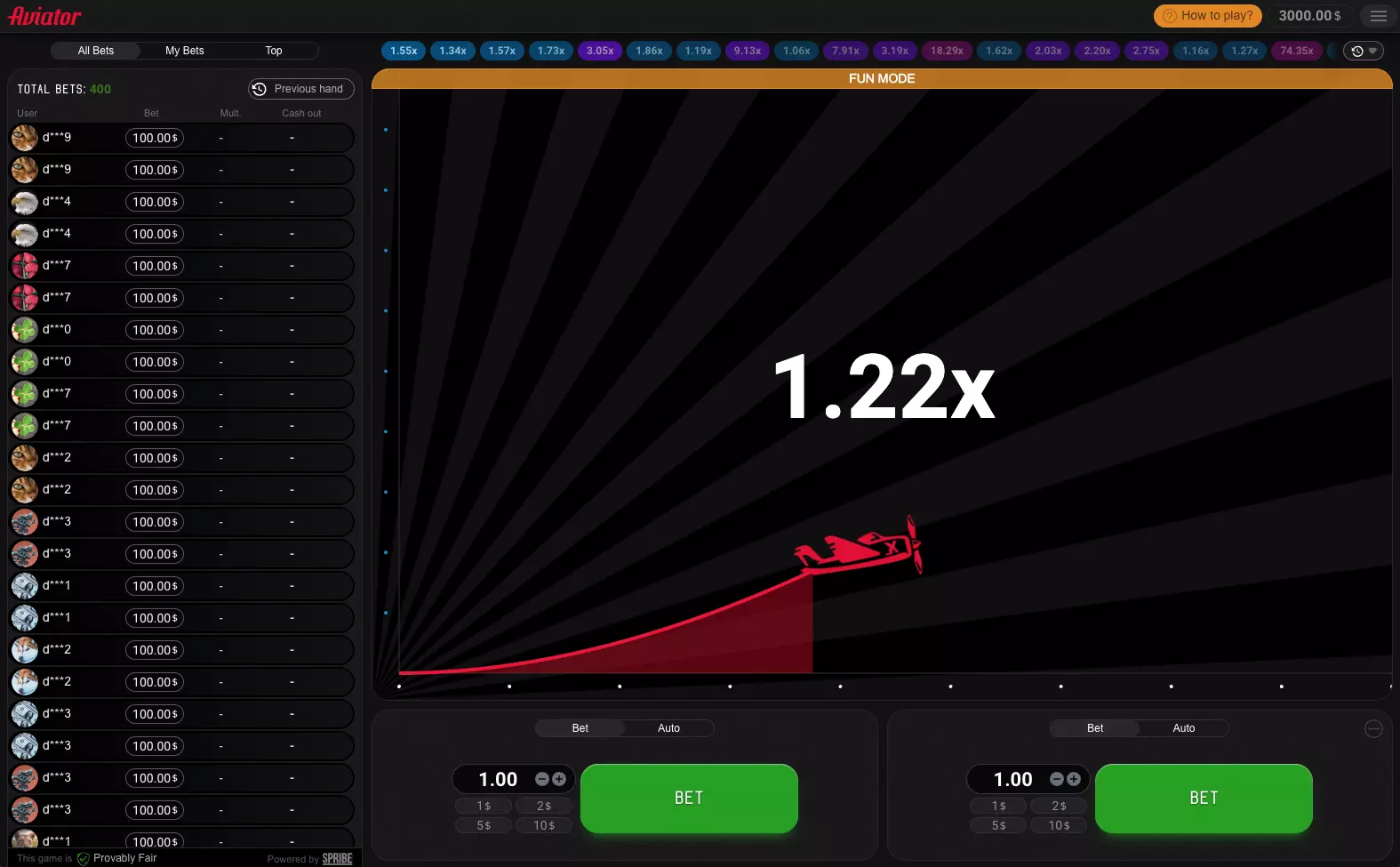Open the My Bets tab
Image resolution: width=1400 pixels, height=867 pixels.
(185, 51)
